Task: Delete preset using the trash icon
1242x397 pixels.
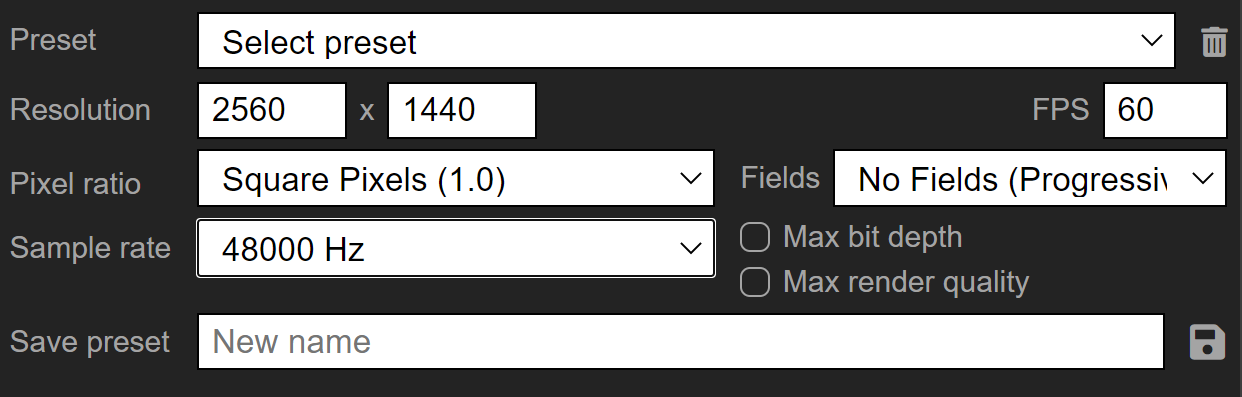Action: (1214, 42)
